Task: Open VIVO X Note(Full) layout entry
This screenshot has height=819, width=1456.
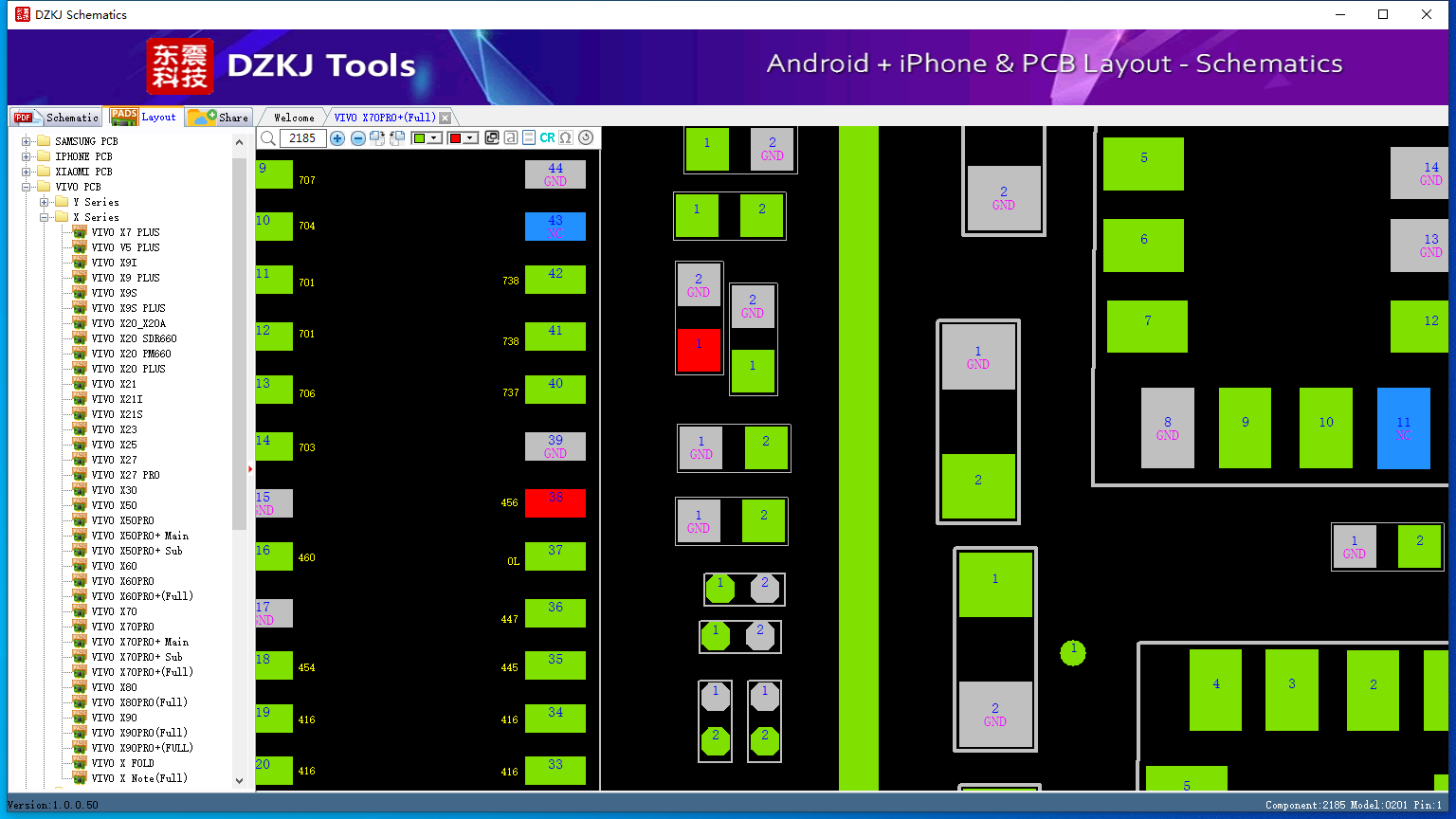Action: click(139, 778)
